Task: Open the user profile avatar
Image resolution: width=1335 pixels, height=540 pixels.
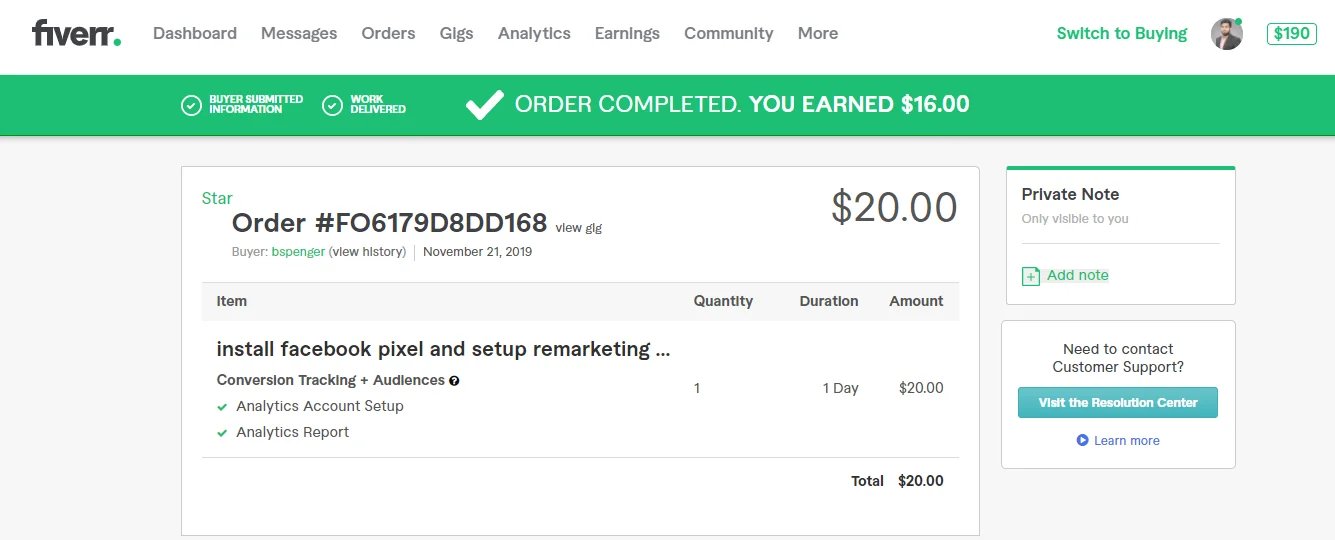Action: click(x=1226, y=34)
